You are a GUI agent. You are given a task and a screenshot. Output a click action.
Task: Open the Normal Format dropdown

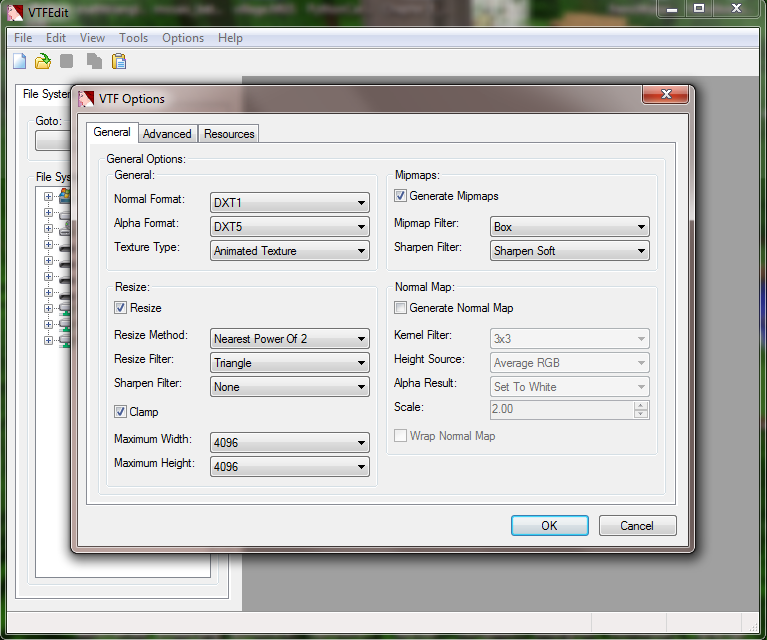[x=290, y=203]
